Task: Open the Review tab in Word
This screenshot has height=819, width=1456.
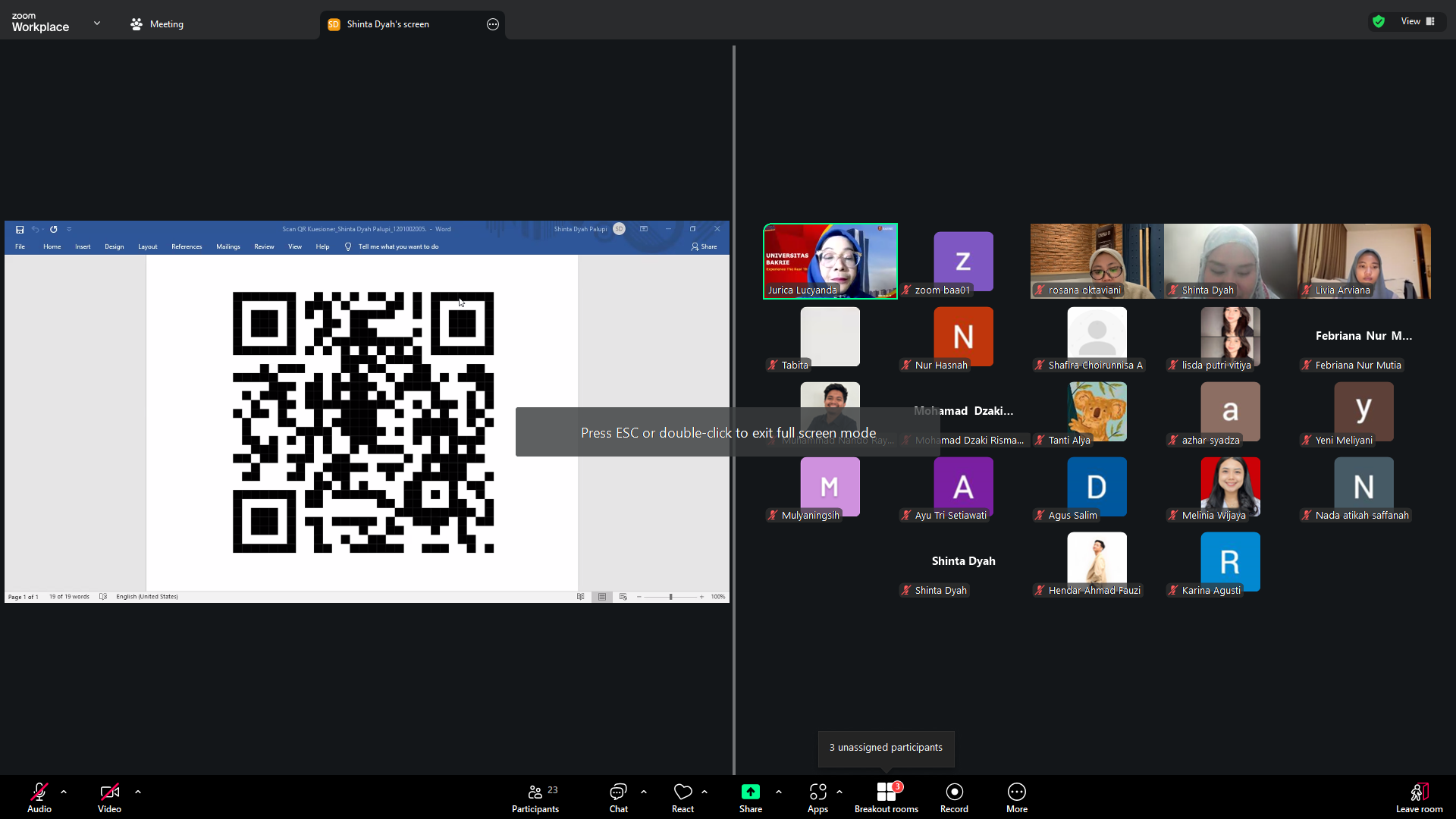Action: (x=264, y=246)
